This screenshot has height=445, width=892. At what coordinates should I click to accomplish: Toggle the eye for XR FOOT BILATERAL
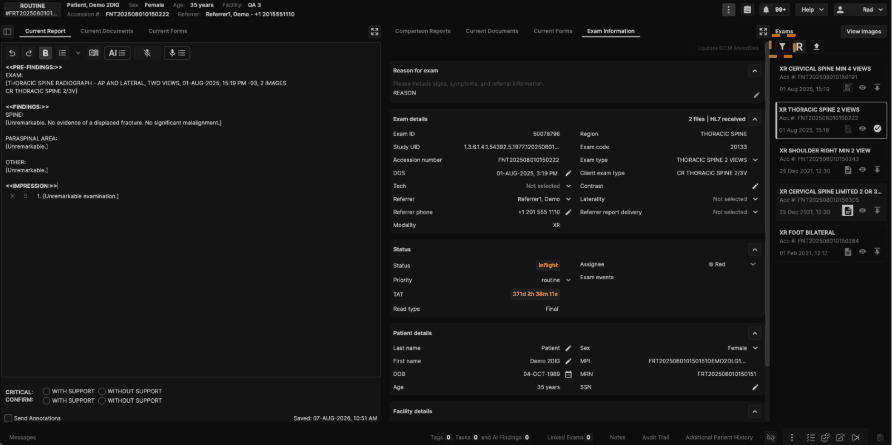(863, 252)
